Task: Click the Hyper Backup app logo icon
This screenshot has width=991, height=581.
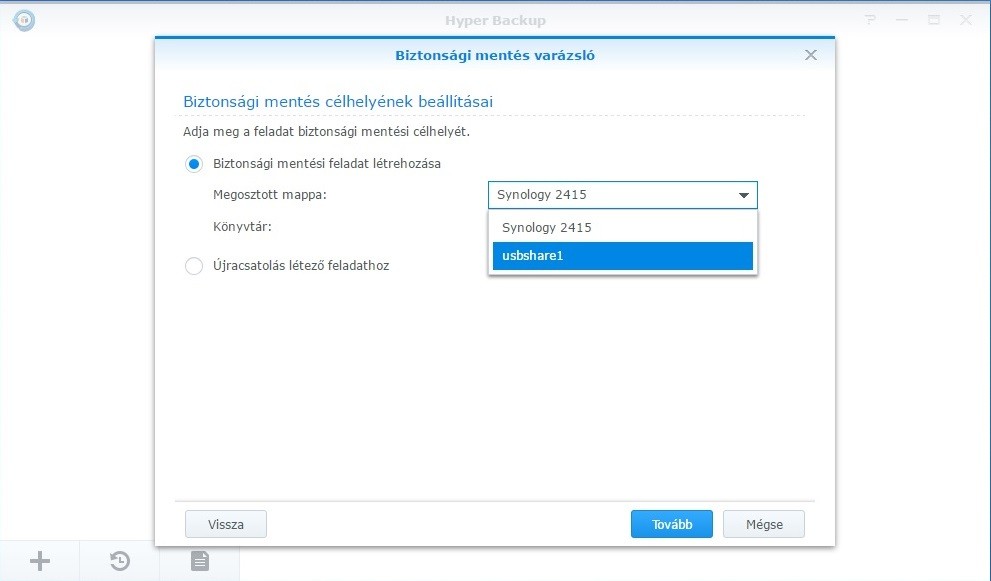Action: point(24,20)
